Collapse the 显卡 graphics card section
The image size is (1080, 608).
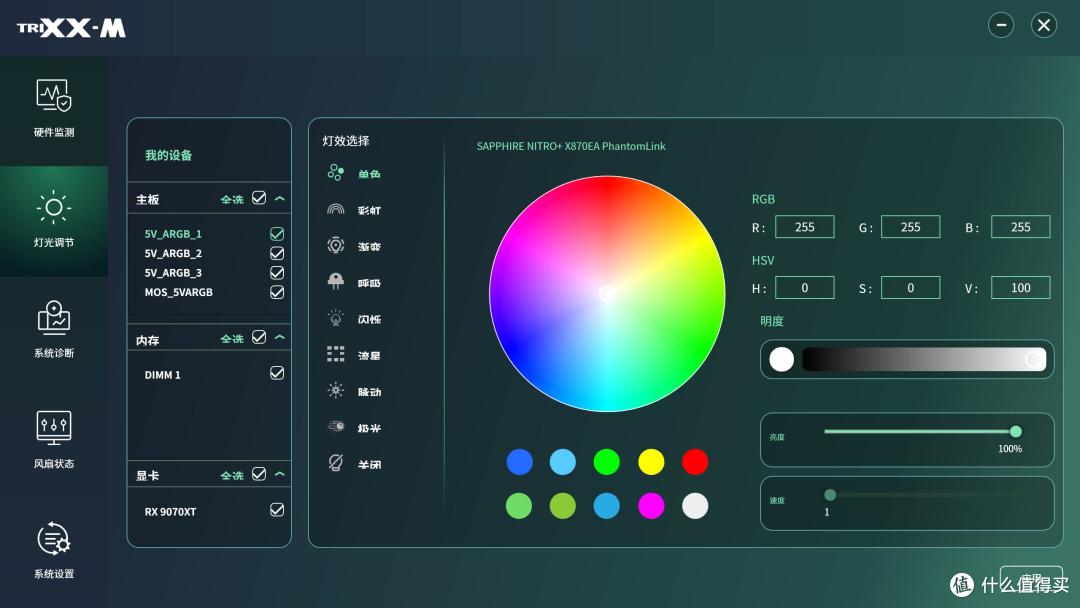[x=280, y=474]
